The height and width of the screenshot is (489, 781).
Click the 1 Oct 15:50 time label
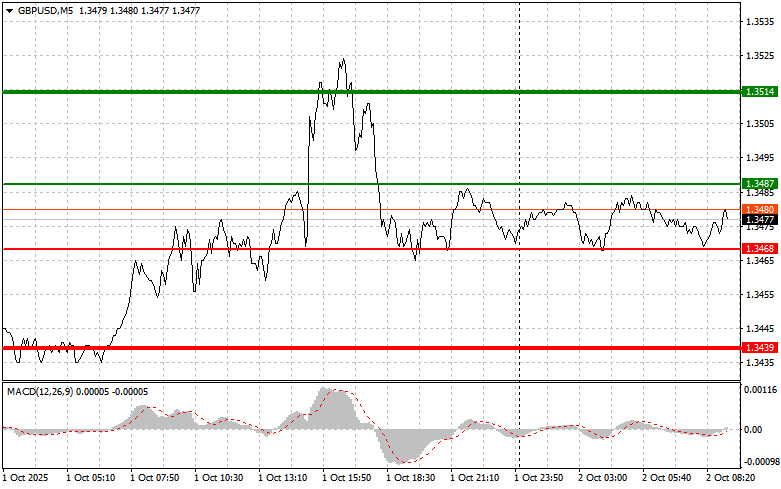(347, 478)
